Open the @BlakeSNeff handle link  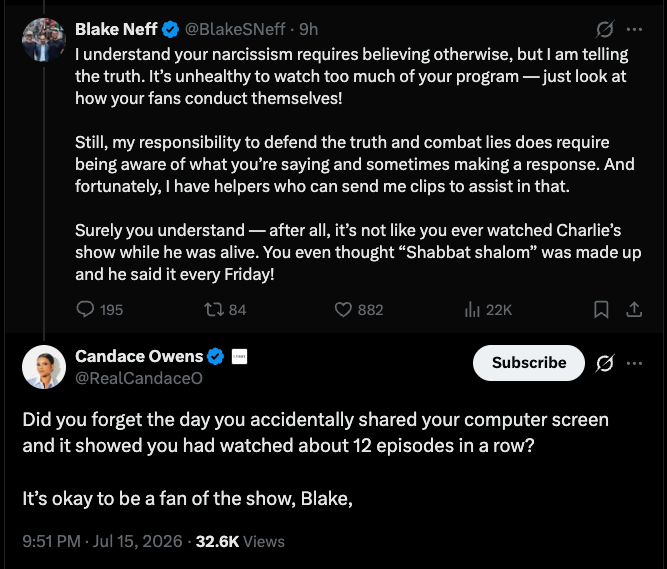coord(235,29)
